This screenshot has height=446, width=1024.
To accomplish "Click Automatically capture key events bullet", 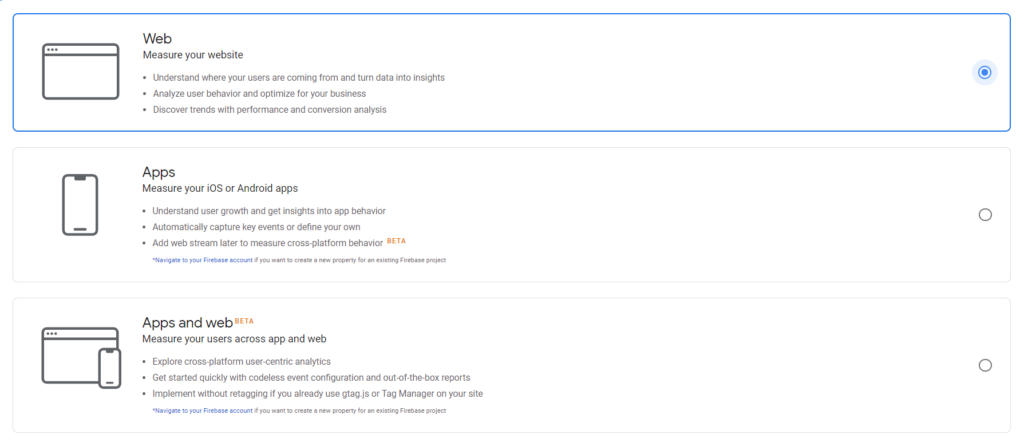I will (x=256, y=227).
